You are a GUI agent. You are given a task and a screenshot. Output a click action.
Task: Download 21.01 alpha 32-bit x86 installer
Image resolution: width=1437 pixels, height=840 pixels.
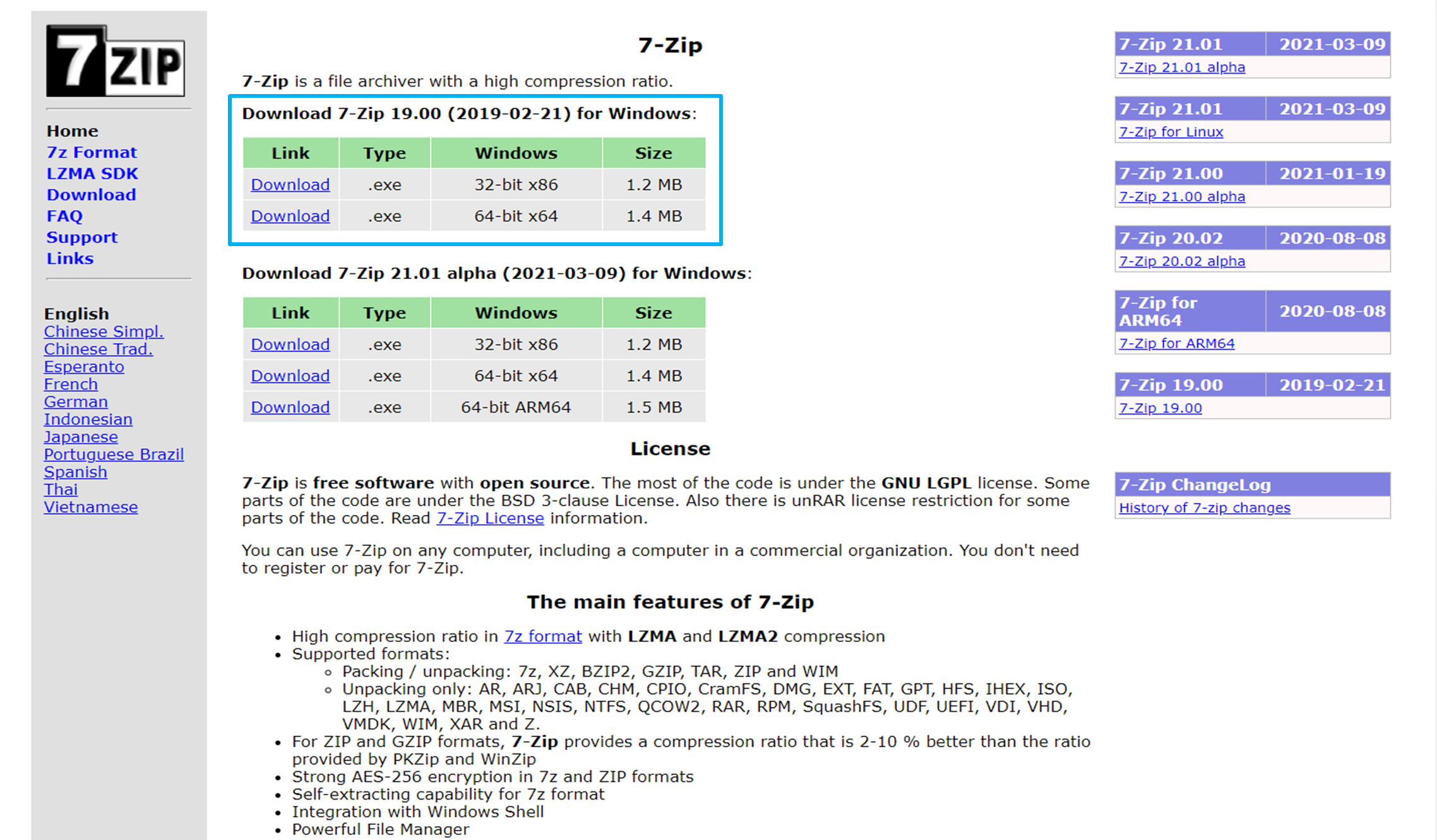tap(290, 345)
